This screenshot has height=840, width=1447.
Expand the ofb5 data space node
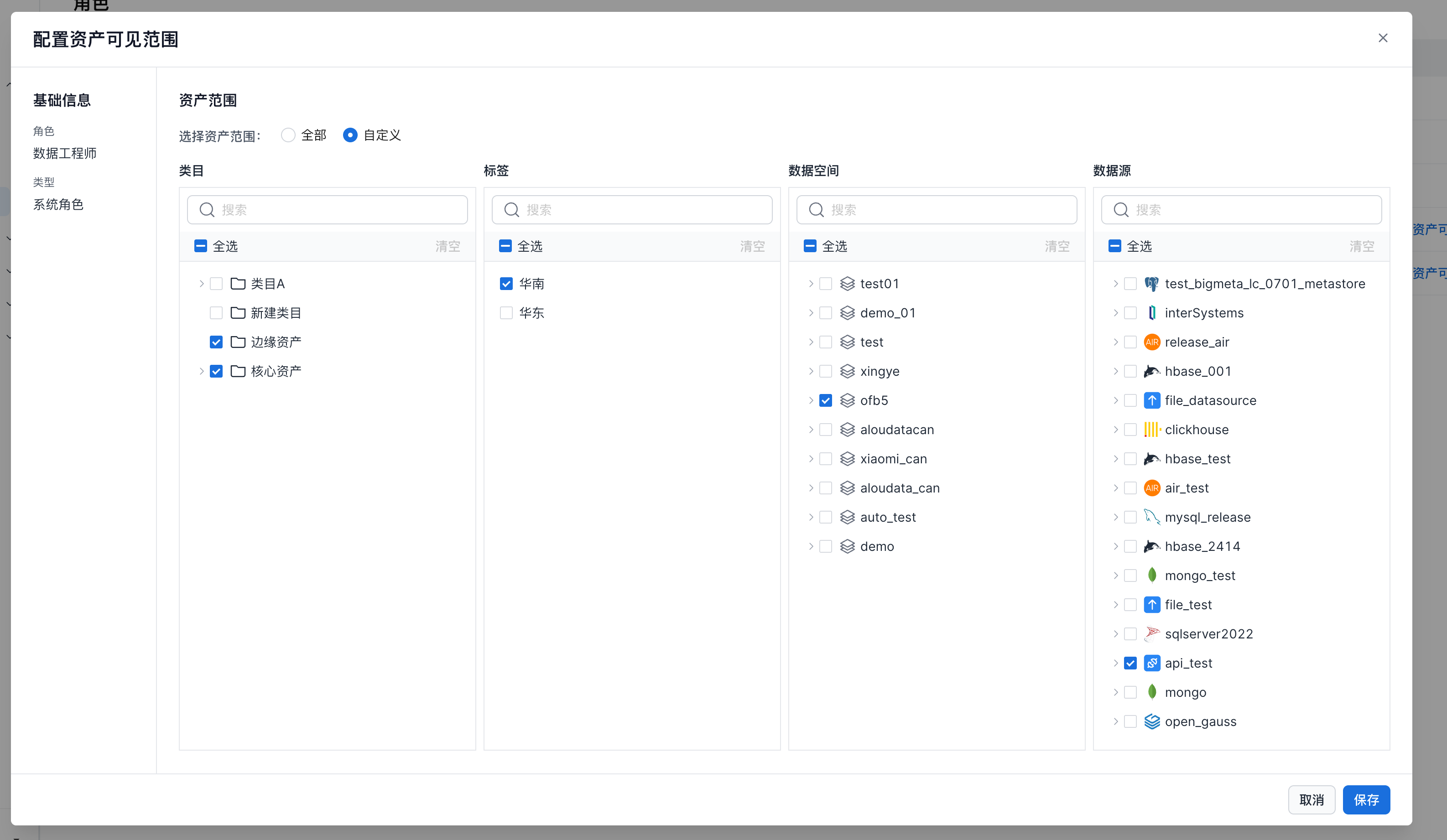[811, 400]
